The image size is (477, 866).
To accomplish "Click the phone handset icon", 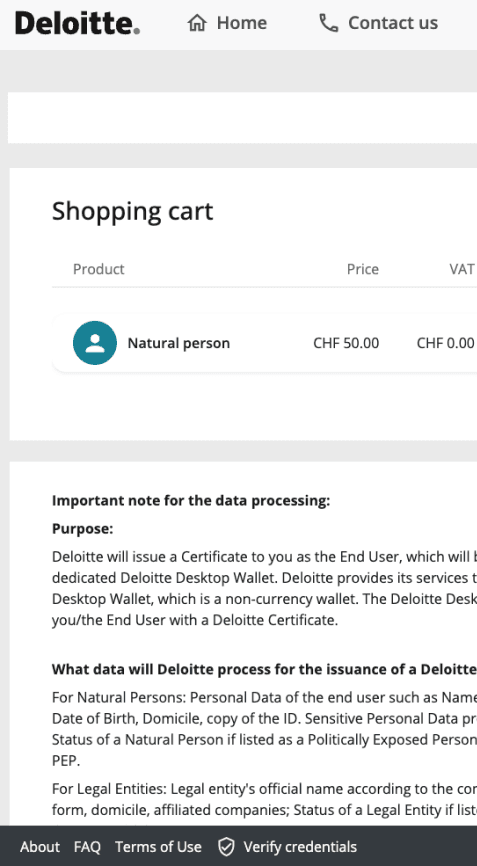I will (328, 23).
